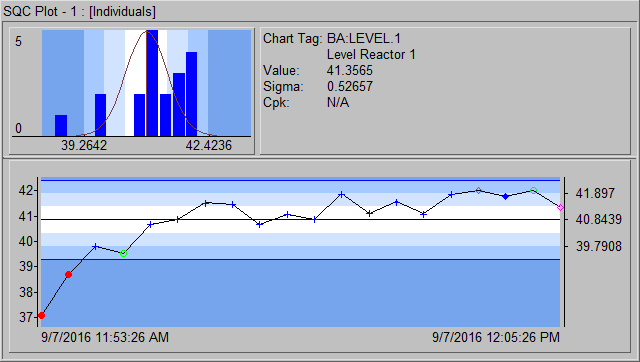Screen dimensions: 640x362
Task: Click the right axis label '39.7908'
Action: coord(599,247)
